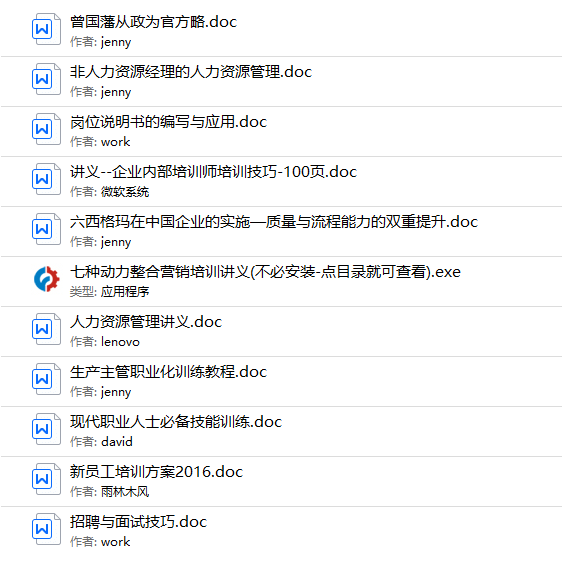Click the document icon for 人力资源管理讲义.doc
Screen dimensions: 562x562
(x=46, y=329)
